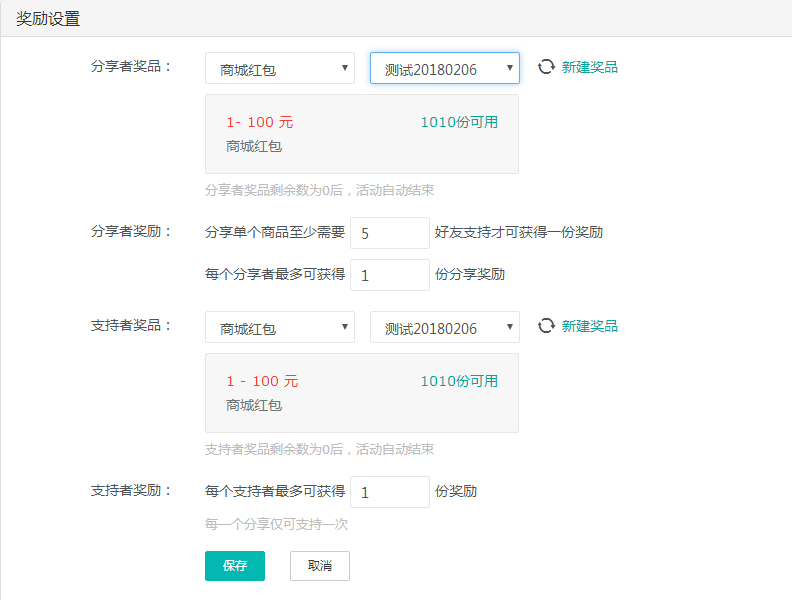Viewport: 792px width, 600px height.
Task: Click the red amount in supporter prize card
Action: [x=261, y=381]
